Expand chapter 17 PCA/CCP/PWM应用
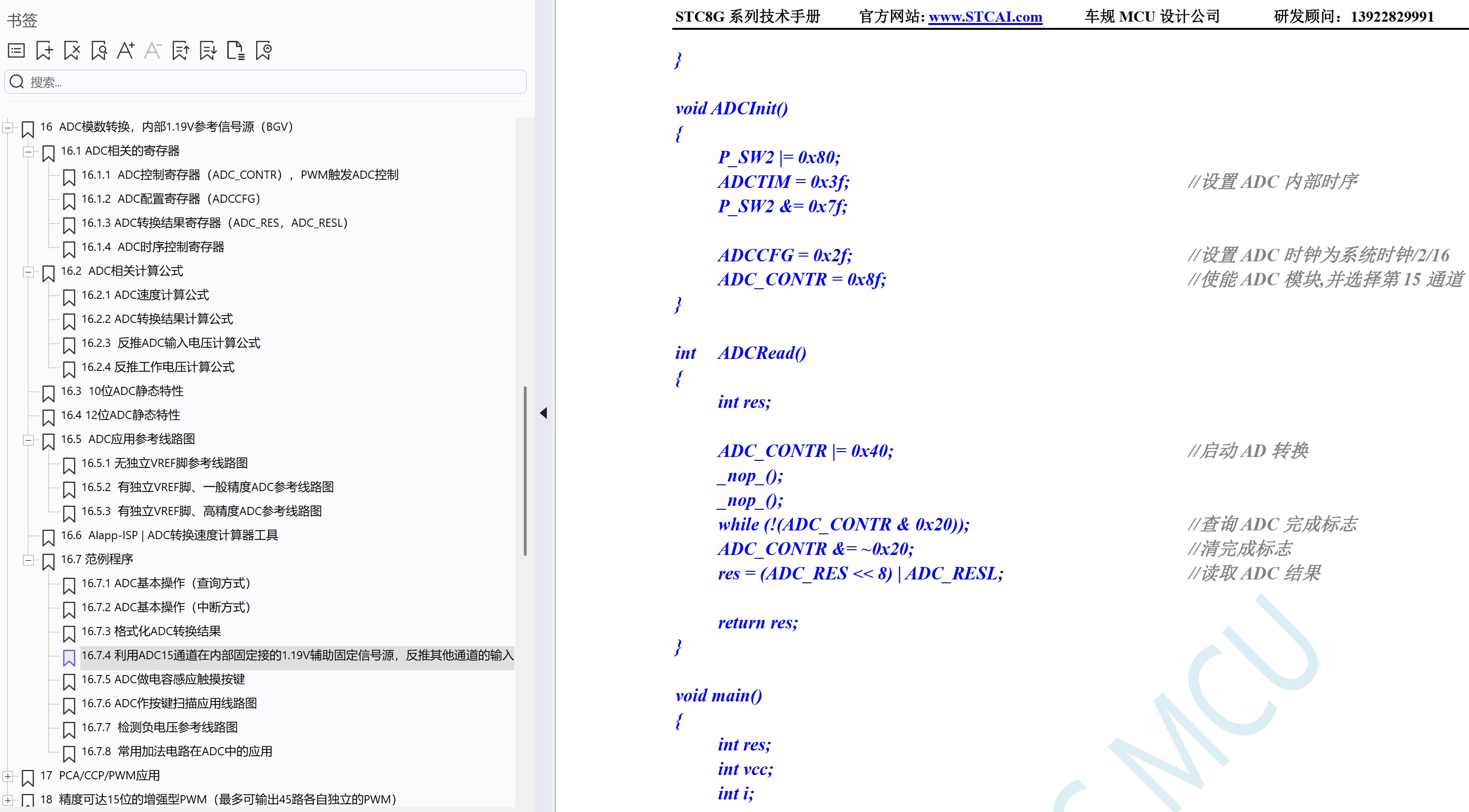The image size is (1469, 812). [x=8, y=776]
